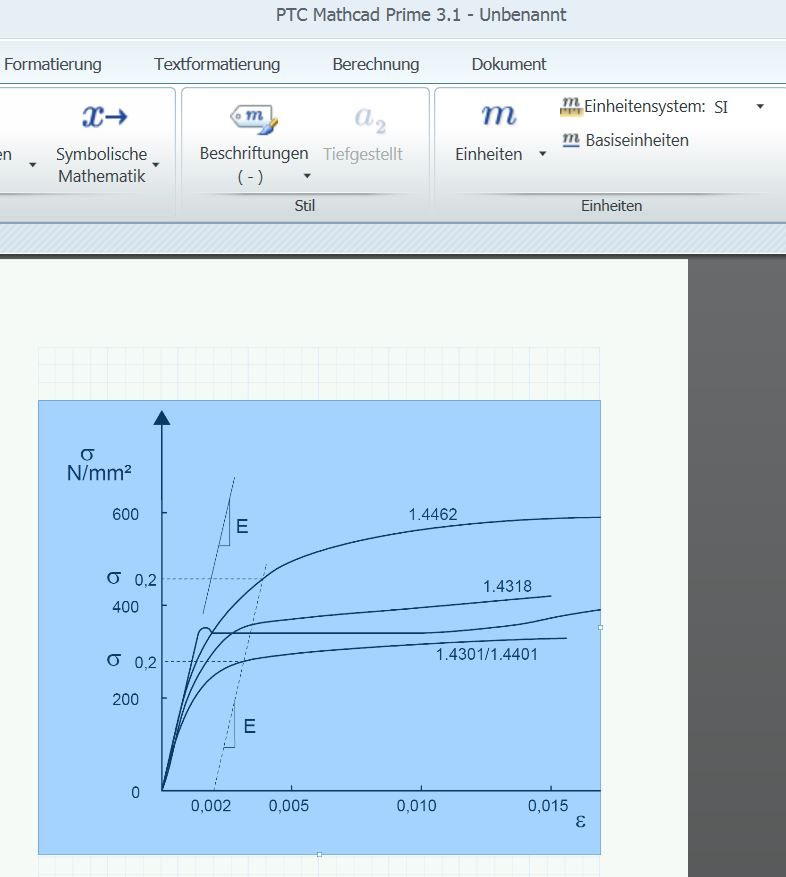Click the image's bottom-edge resize handle
Image resolution: width=786 pixels, height=877 pixels.
coord(319,854)
